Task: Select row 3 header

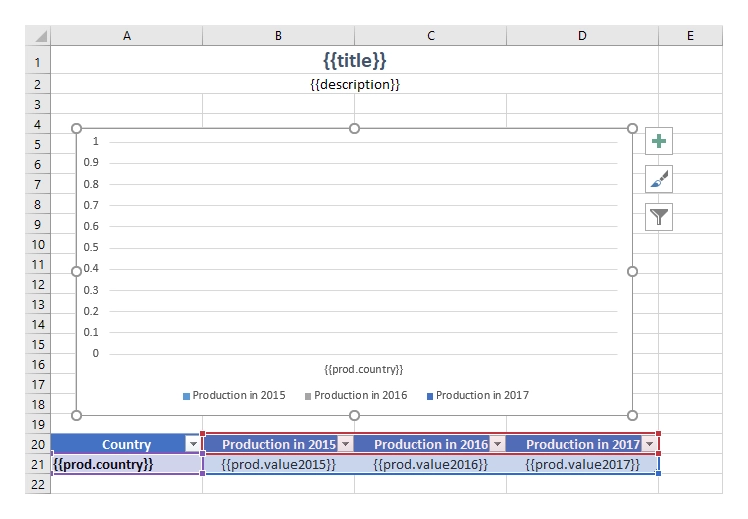Action: coord(38,104)
